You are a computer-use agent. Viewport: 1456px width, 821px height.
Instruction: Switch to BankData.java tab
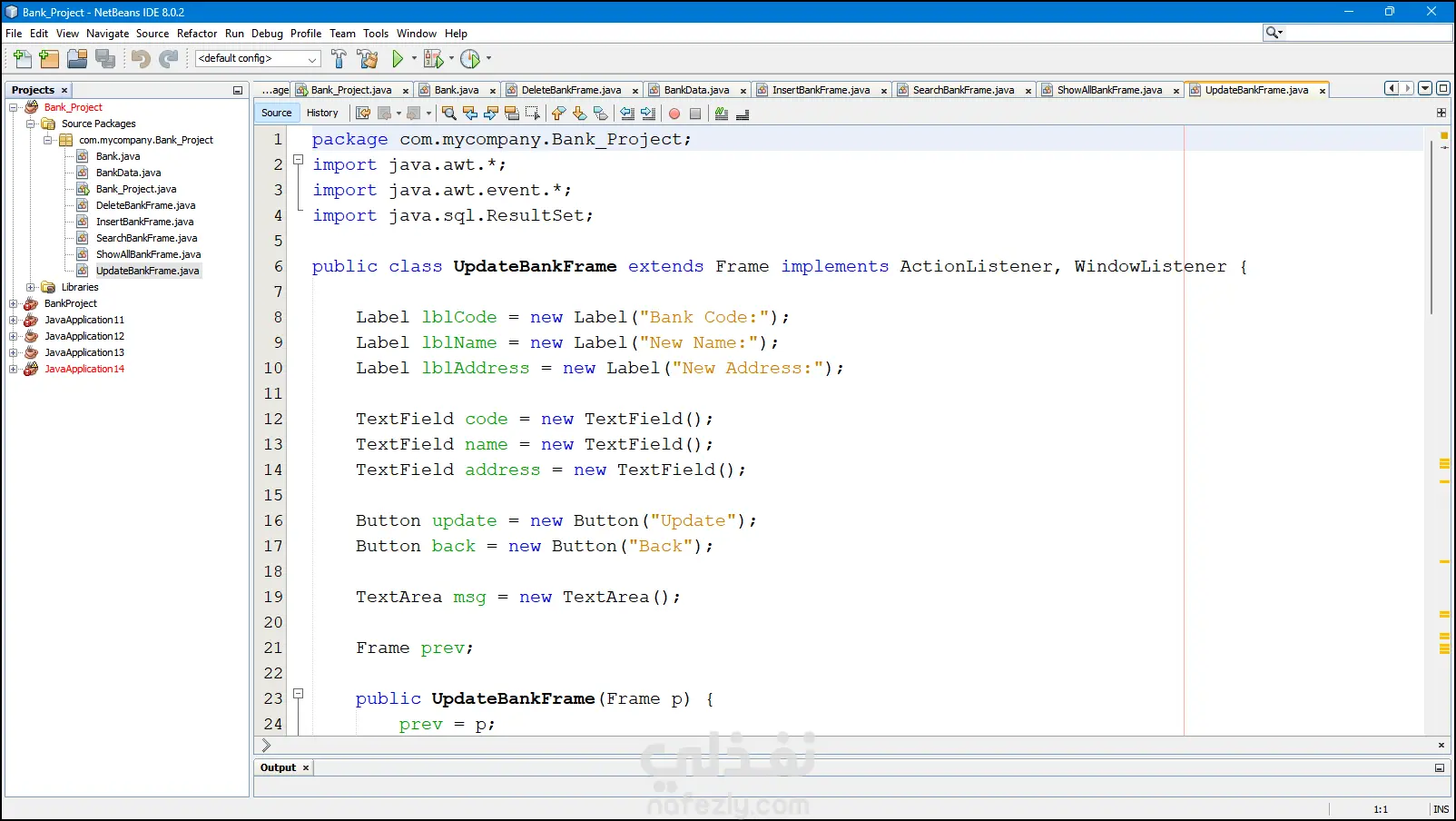696,90
